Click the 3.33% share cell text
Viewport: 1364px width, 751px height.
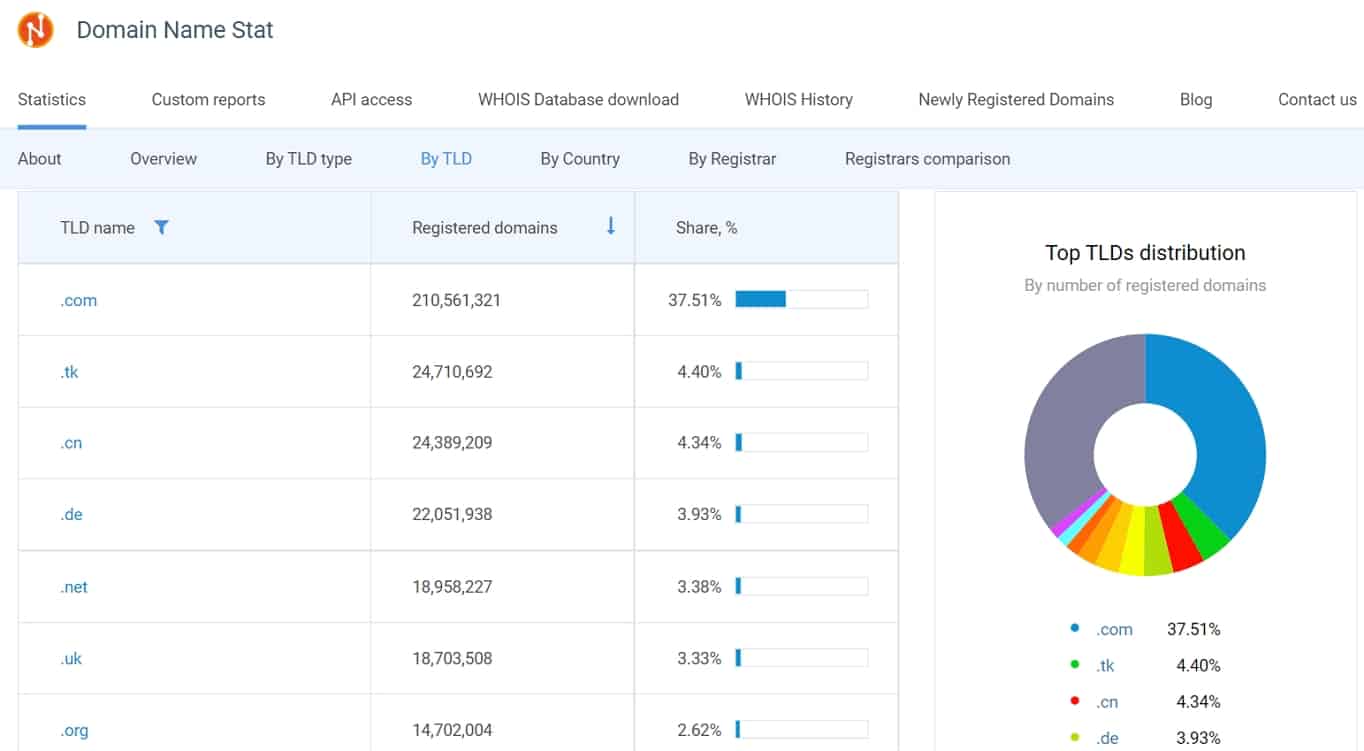pos(699,658)
